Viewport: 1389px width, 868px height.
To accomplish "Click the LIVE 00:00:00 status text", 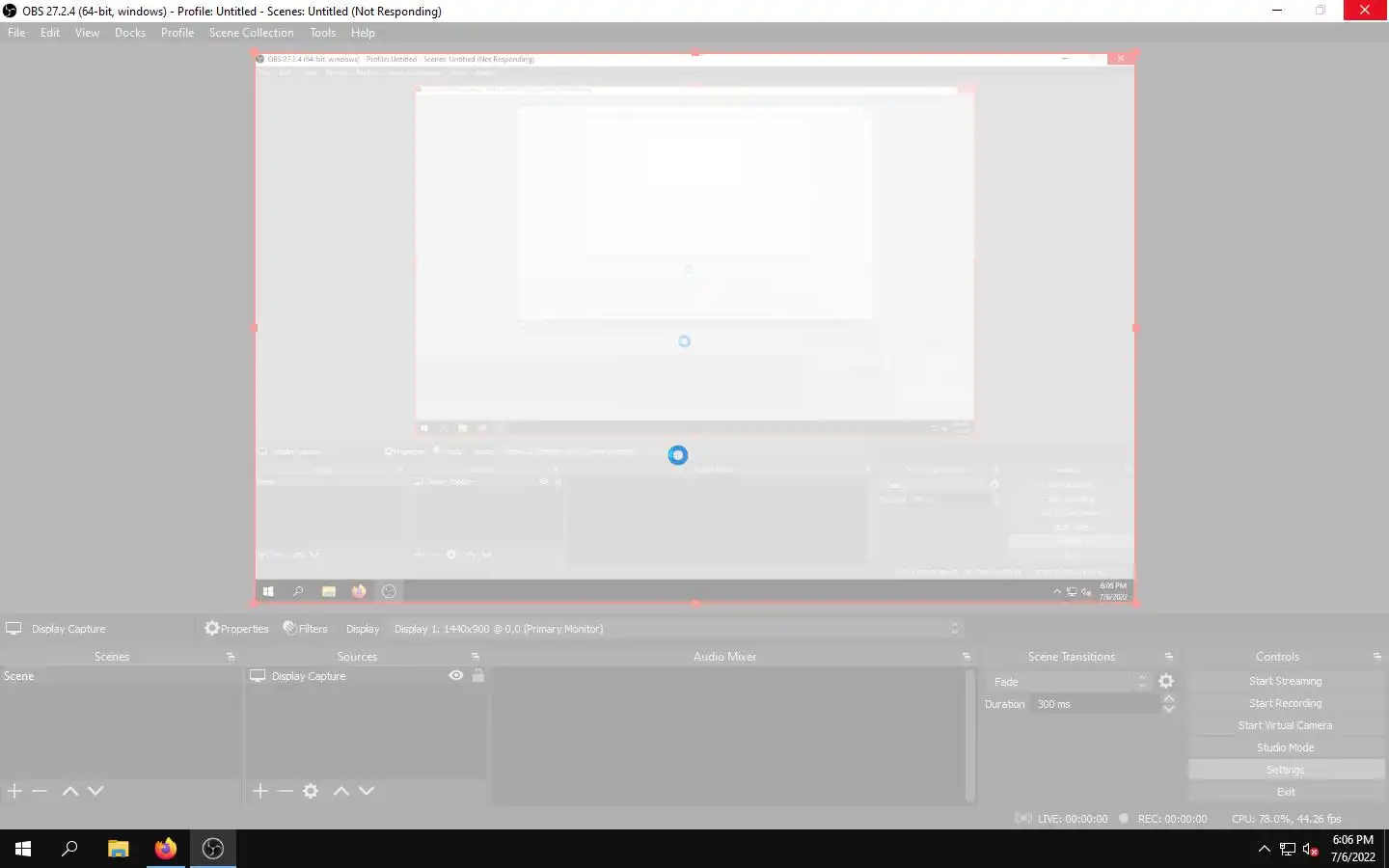I will click(x=1072, y=819).
